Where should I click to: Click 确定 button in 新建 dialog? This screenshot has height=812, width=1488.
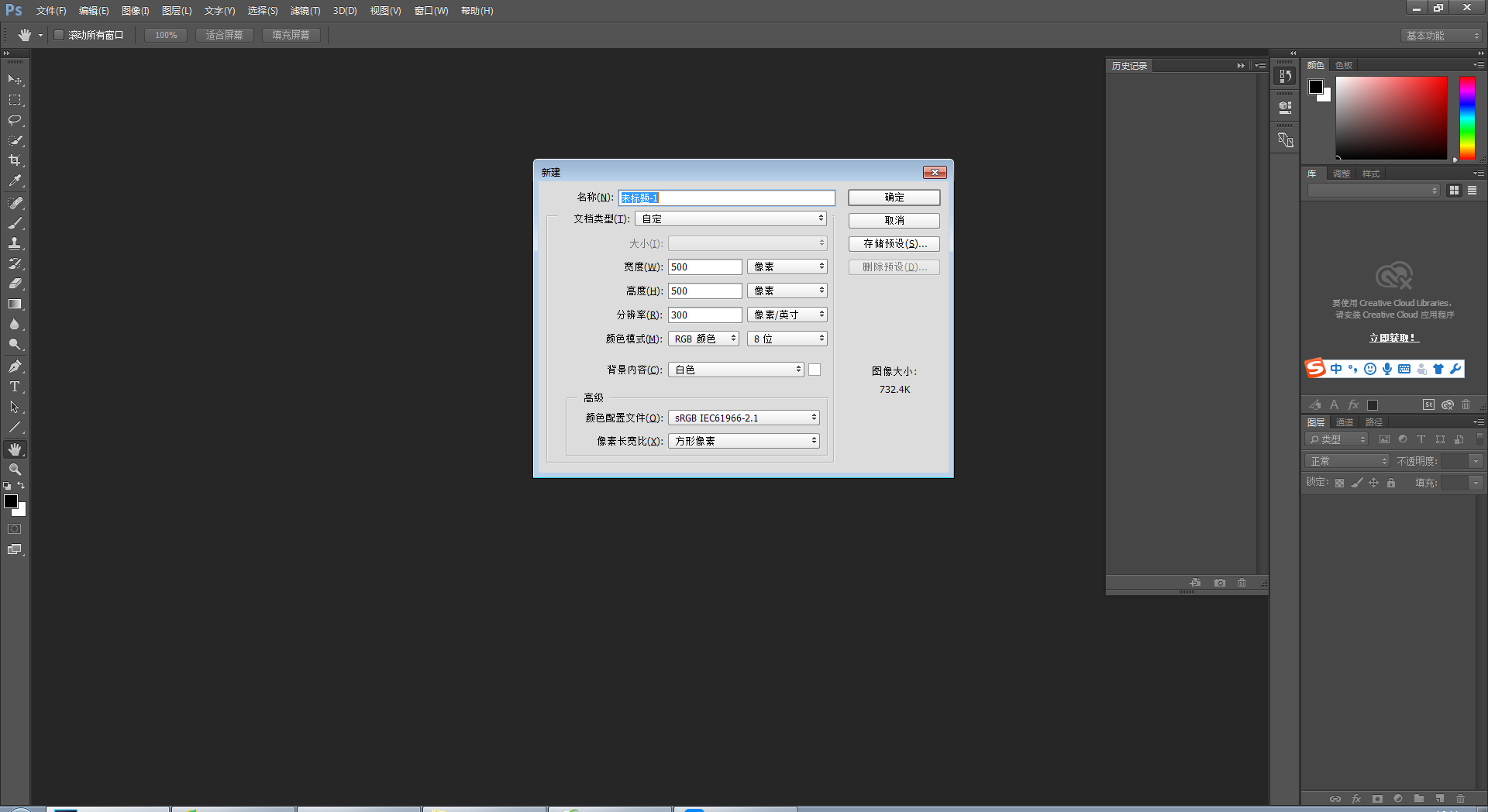894,198
